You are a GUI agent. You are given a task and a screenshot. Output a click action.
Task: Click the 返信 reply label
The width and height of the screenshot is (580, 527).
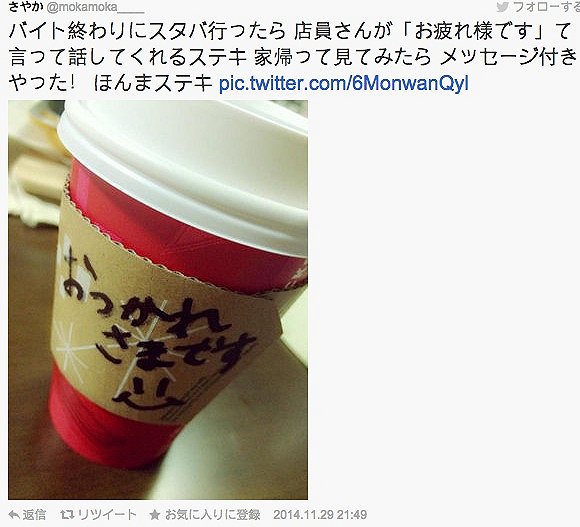click(x=34, y=514)
